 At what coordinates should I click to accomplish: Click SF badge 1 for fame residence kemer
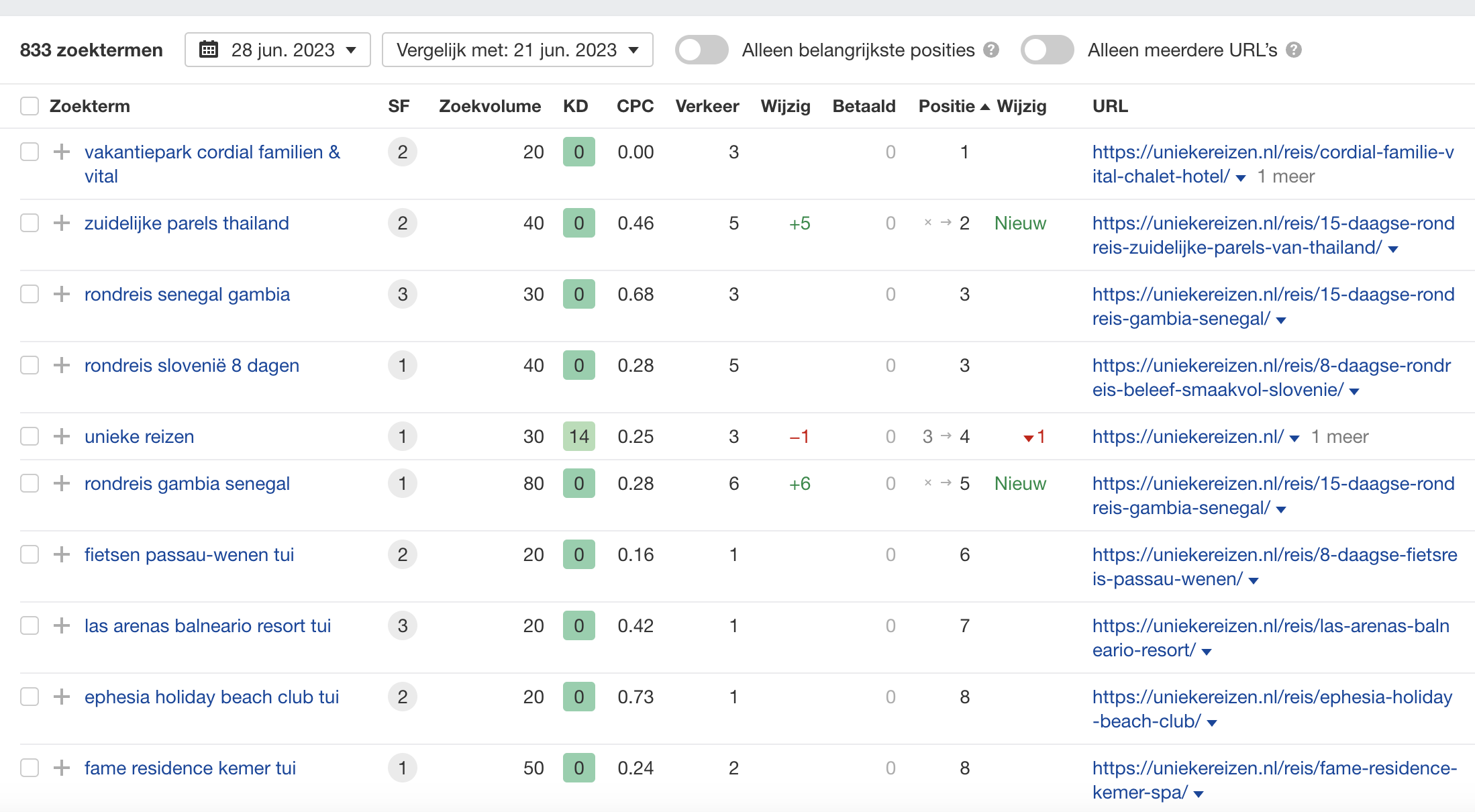[x=403, y=768]
